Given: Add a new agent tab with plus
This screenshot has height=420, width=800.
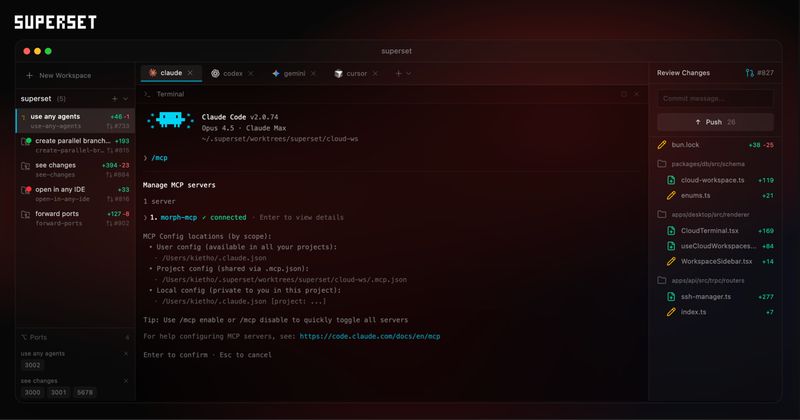Looking at the screenshot, I should pyautogui.click(x=398, y=73).
